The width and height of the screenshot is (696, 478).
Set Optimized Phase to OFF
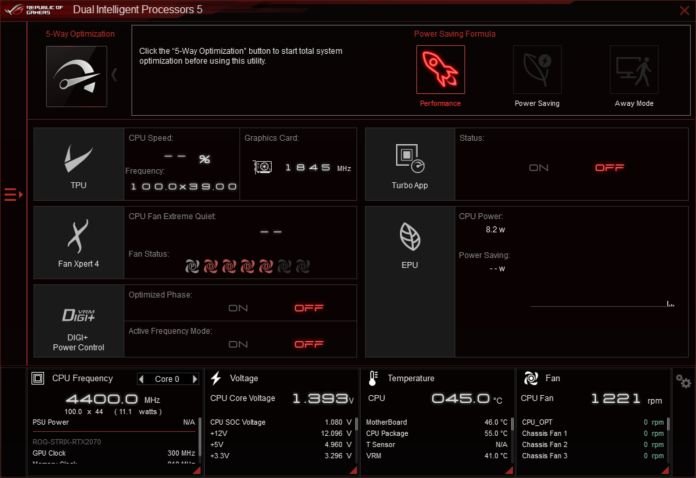pos(309,308)
